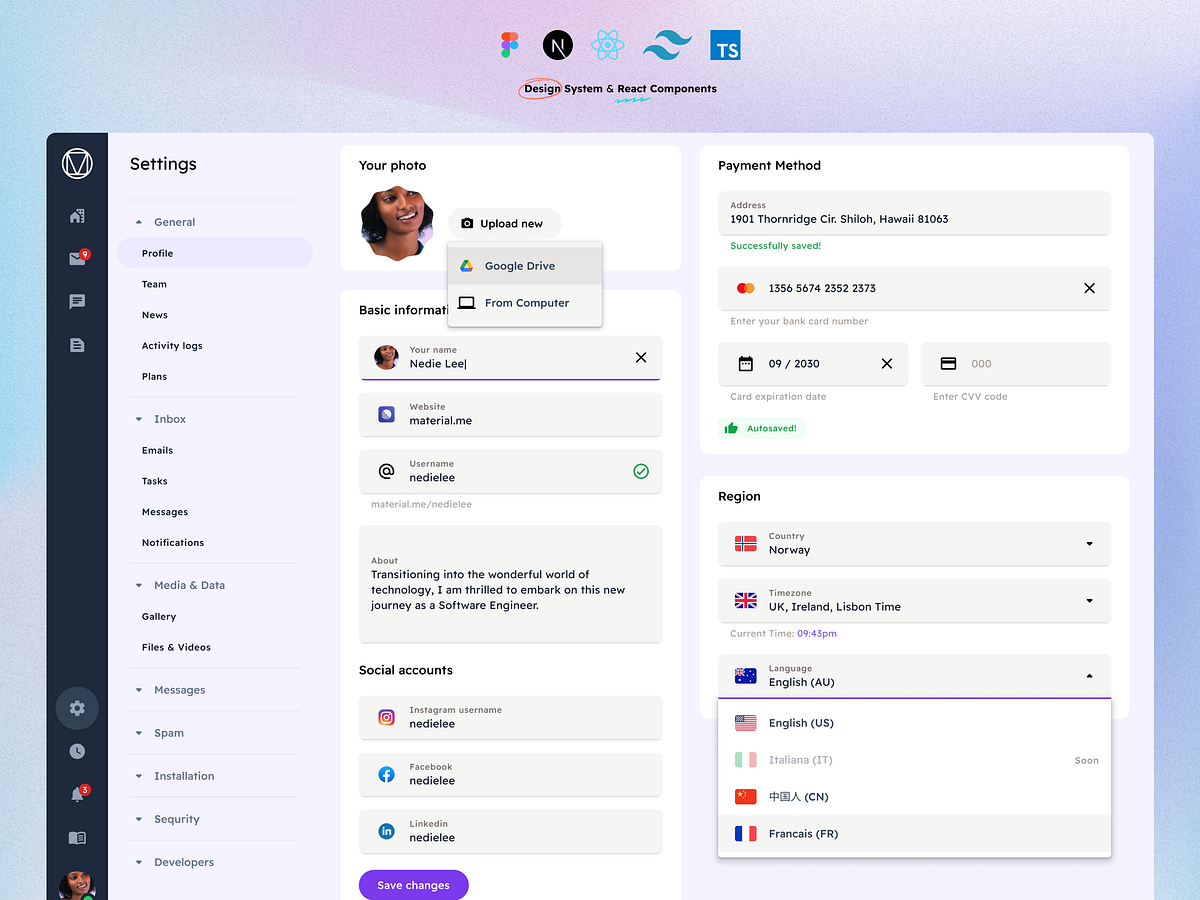This screenshot has height=900, width=1200.
Task: Click the Facebook icon in Social accounts
Action: coord(386,774)
